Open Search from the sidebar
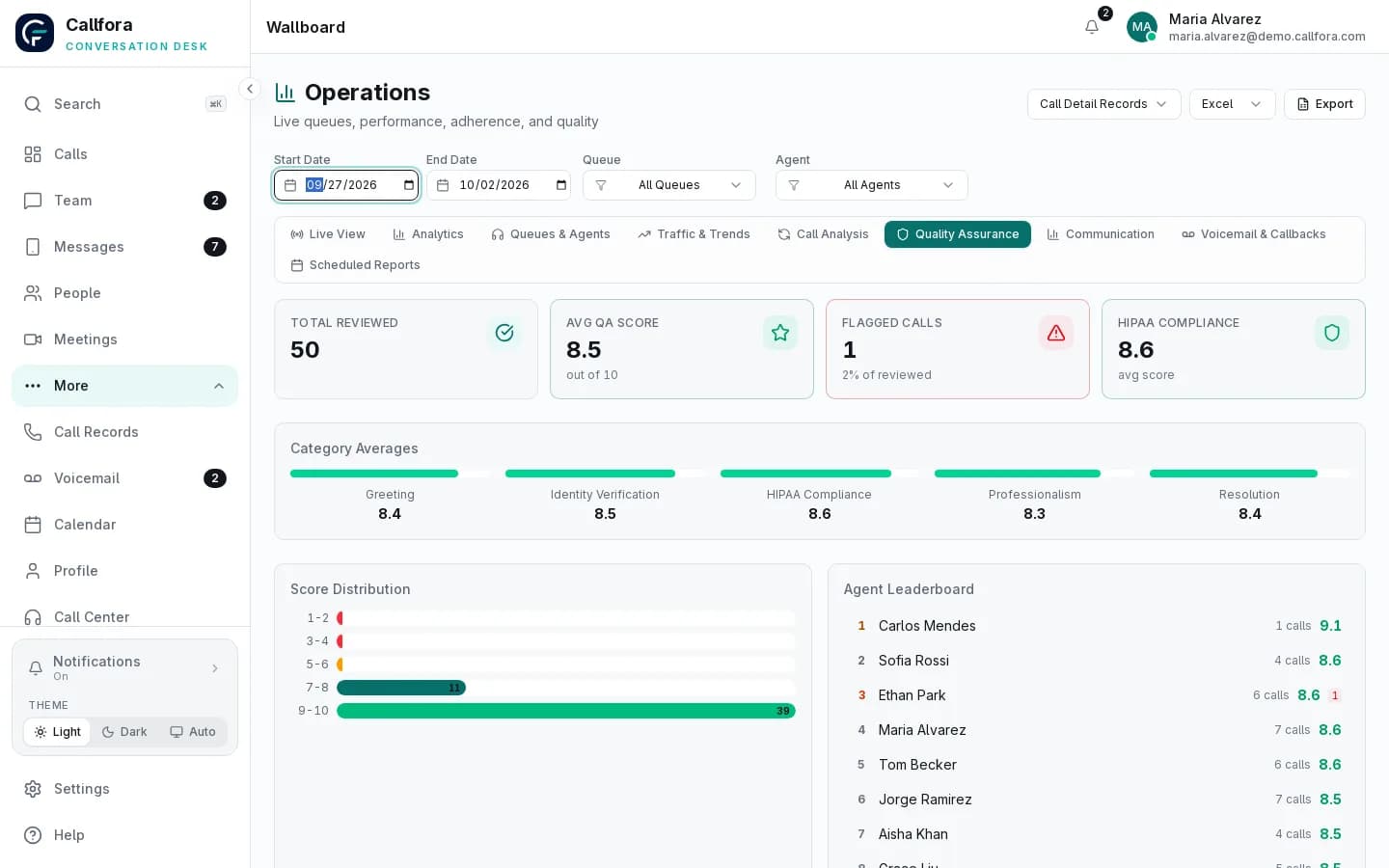Image resolution: width=1389 pixels, height=868 pixels. 124,104
